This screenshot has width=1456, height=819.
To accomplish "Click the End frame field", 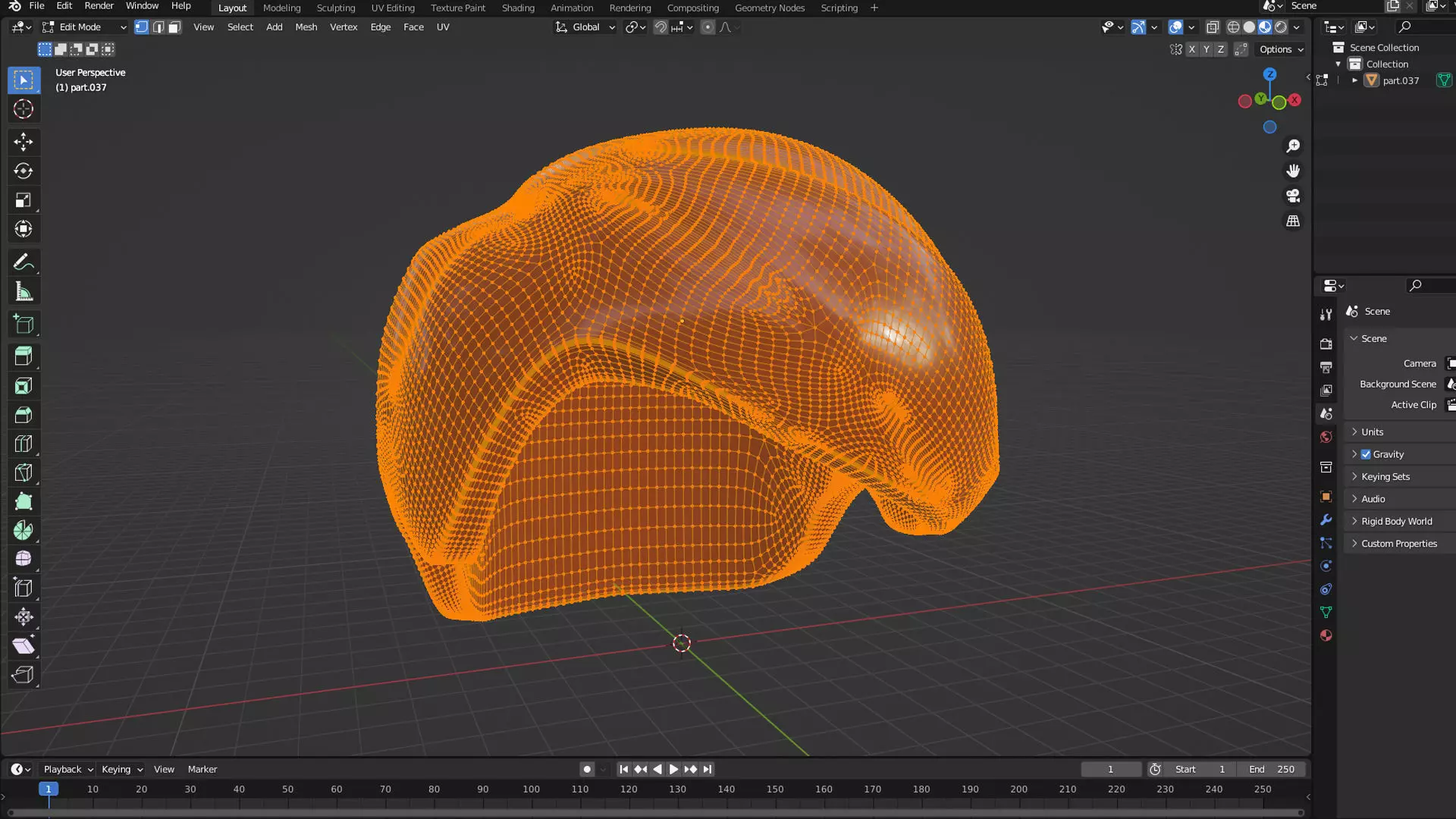I will tap(1272, 769).
